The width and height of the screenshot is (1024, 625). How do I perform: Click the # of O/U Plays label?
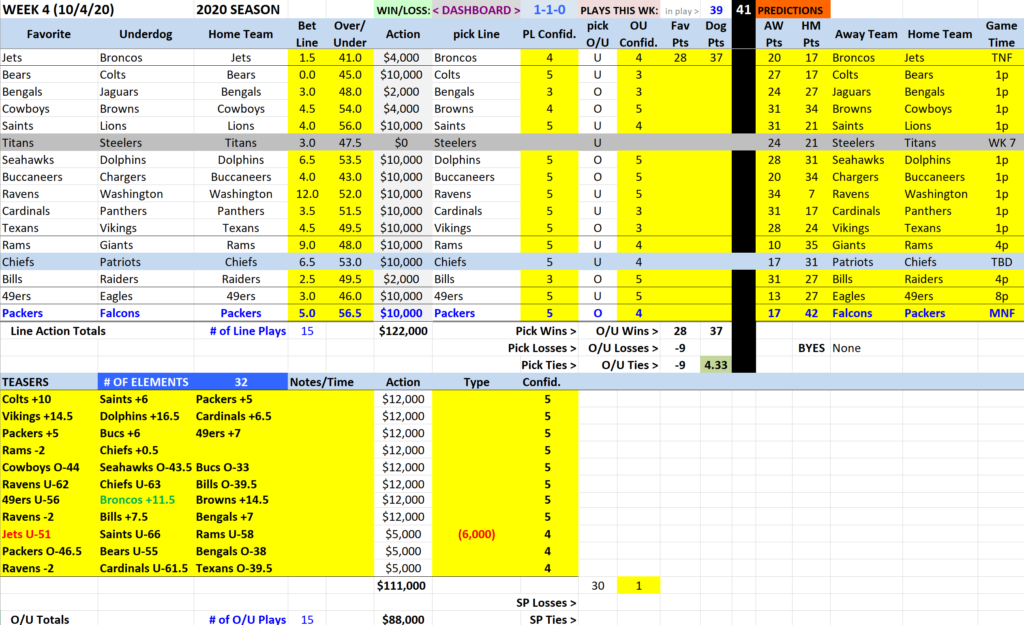pyautogui.click(x=248, y=619)
